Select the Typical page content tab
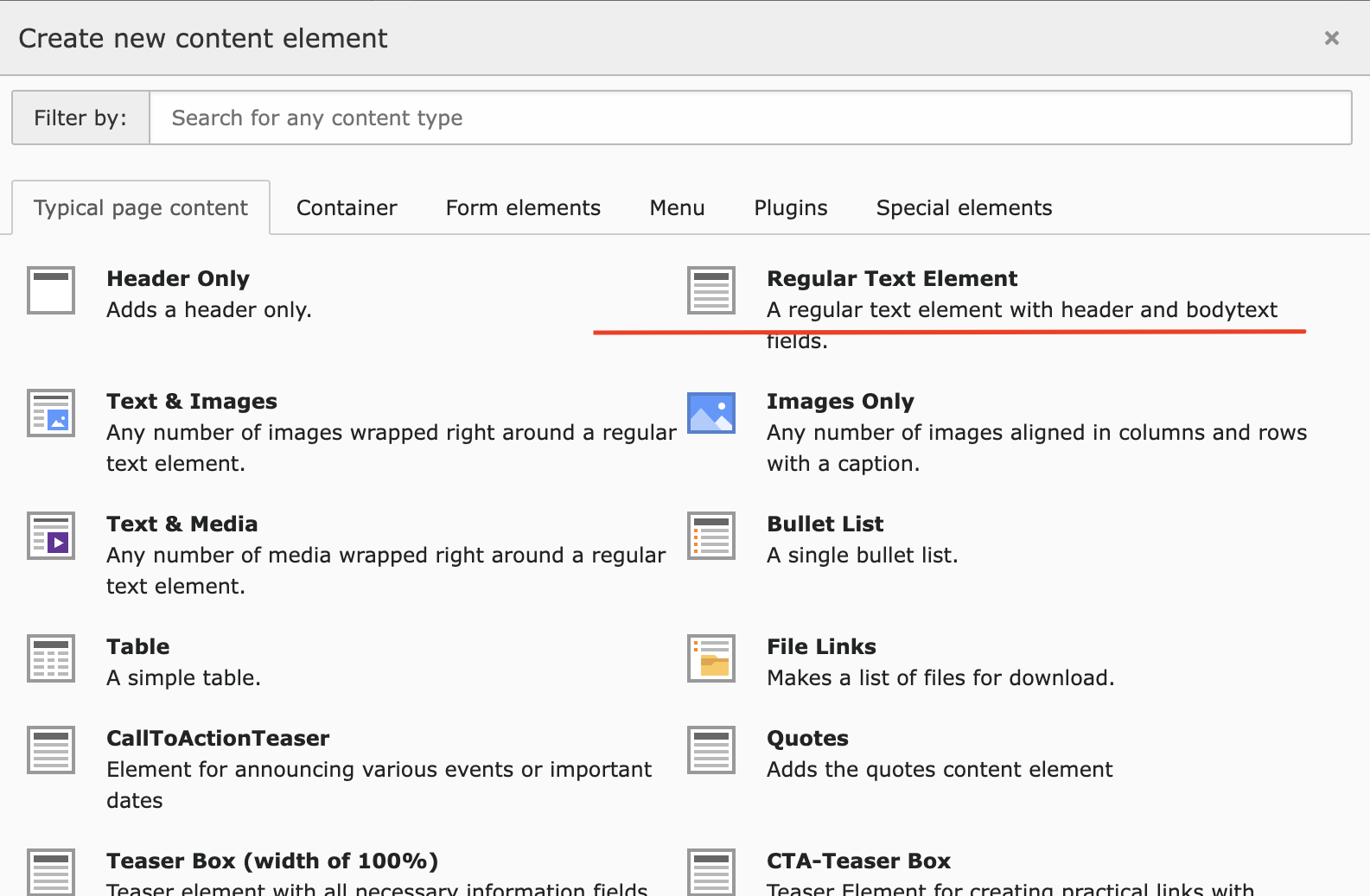This screenshot has width=1370, height=896. [x=141, y=208]
